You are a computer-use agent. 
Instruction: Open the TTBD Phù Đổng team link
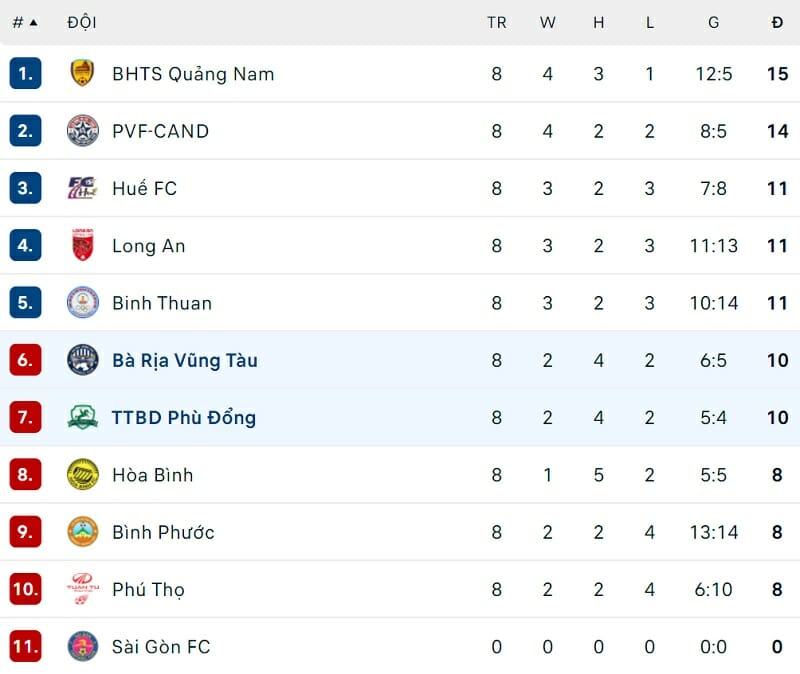(x=184, y=417)
